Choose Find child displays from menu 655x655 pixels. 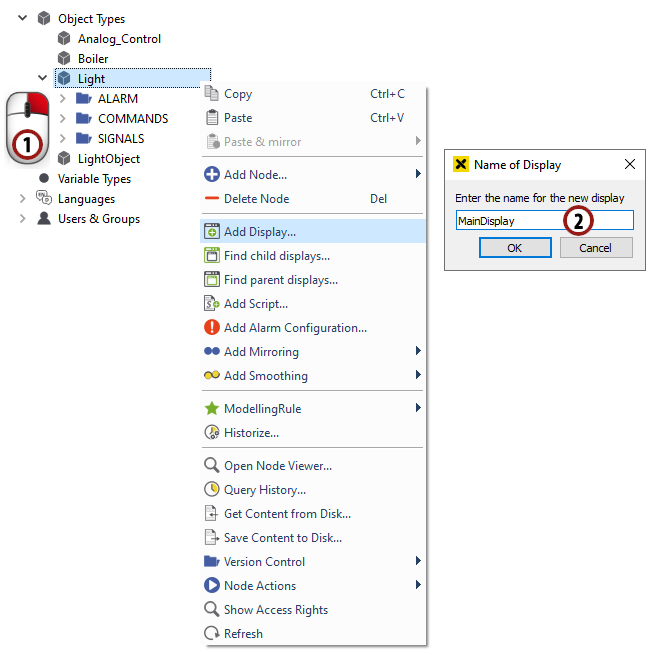pos(276,256)
